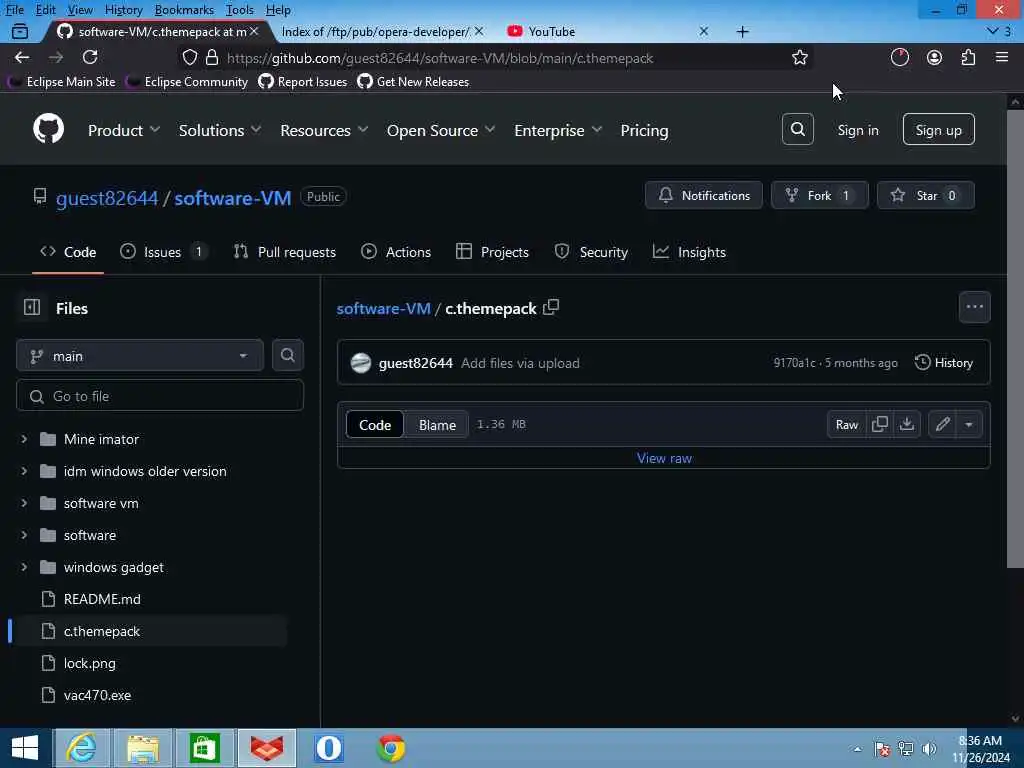Viewport: 1024px width, 768px height.
Task: Open the extensions puzzle icon
Action: (968, 57)
